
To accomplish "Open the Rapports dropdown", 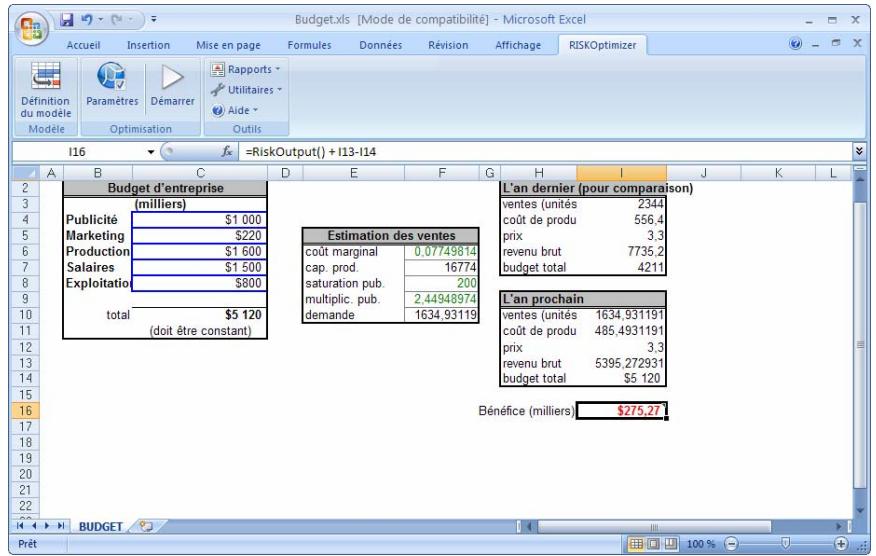I will (x=245, y=69).
